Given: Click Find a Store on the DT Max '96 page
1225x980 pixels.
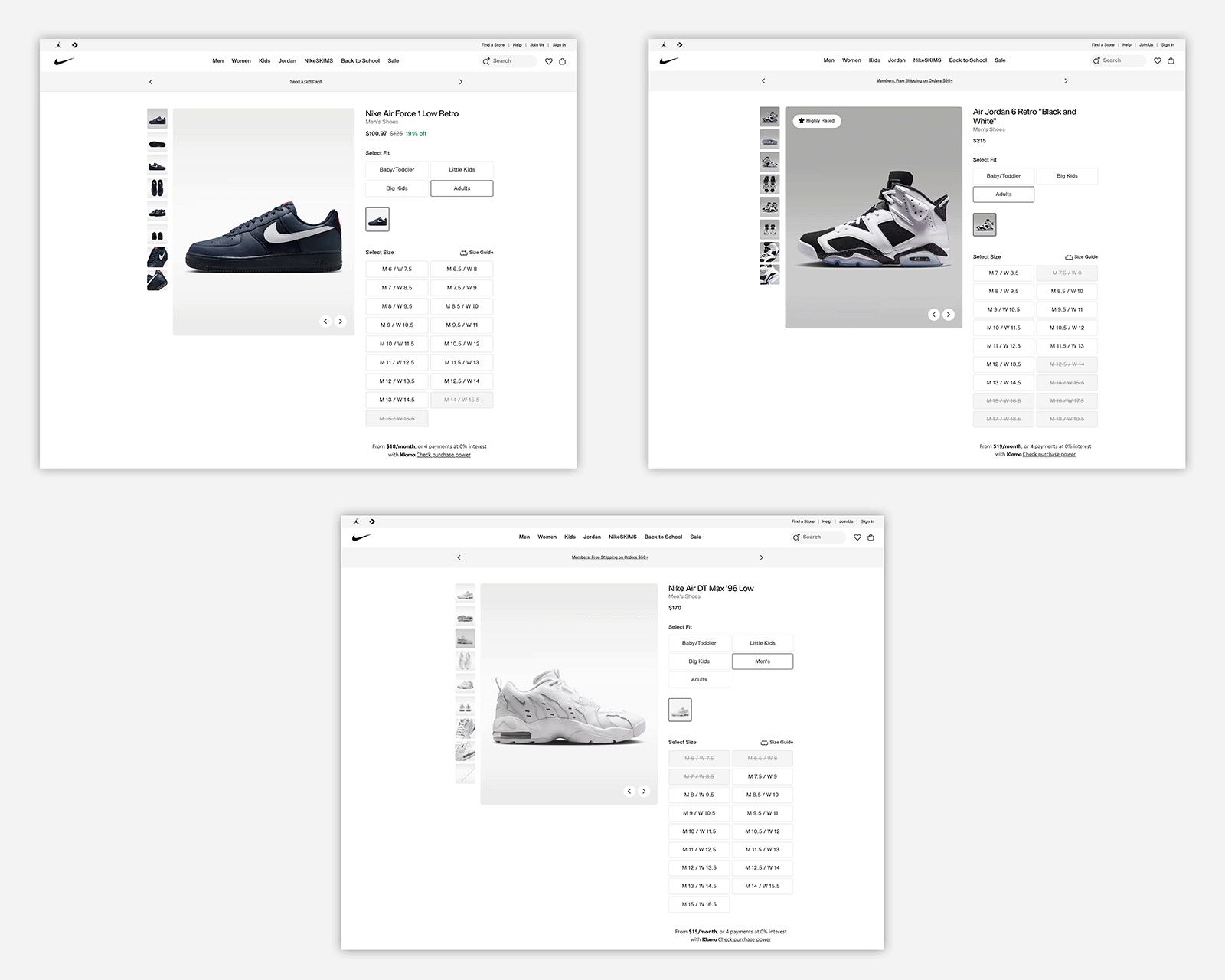Looking at the screenshot, I should (x=803, y=521).
